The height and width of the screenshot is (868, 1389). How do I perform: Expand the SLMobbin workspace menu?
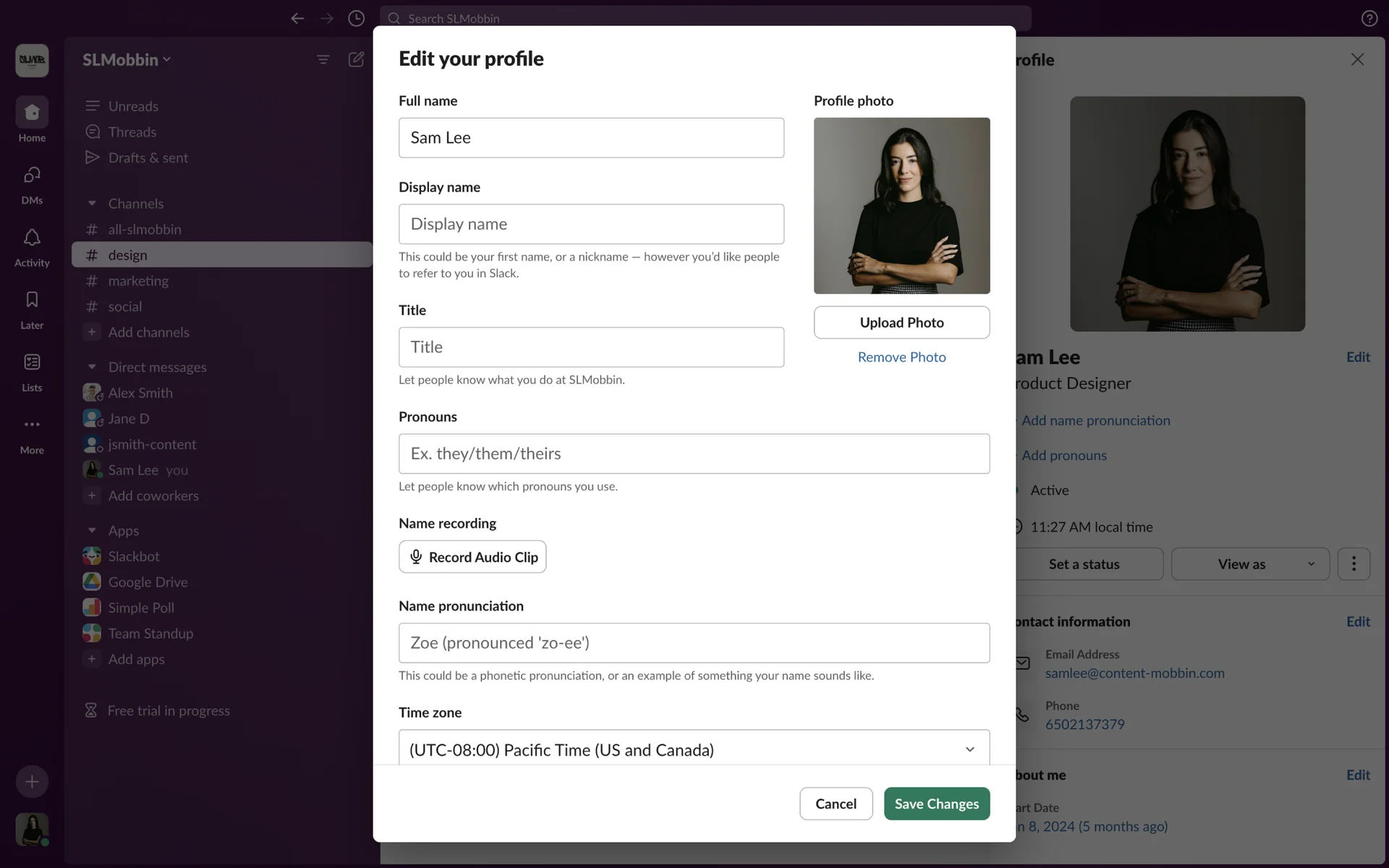point(127,59)
